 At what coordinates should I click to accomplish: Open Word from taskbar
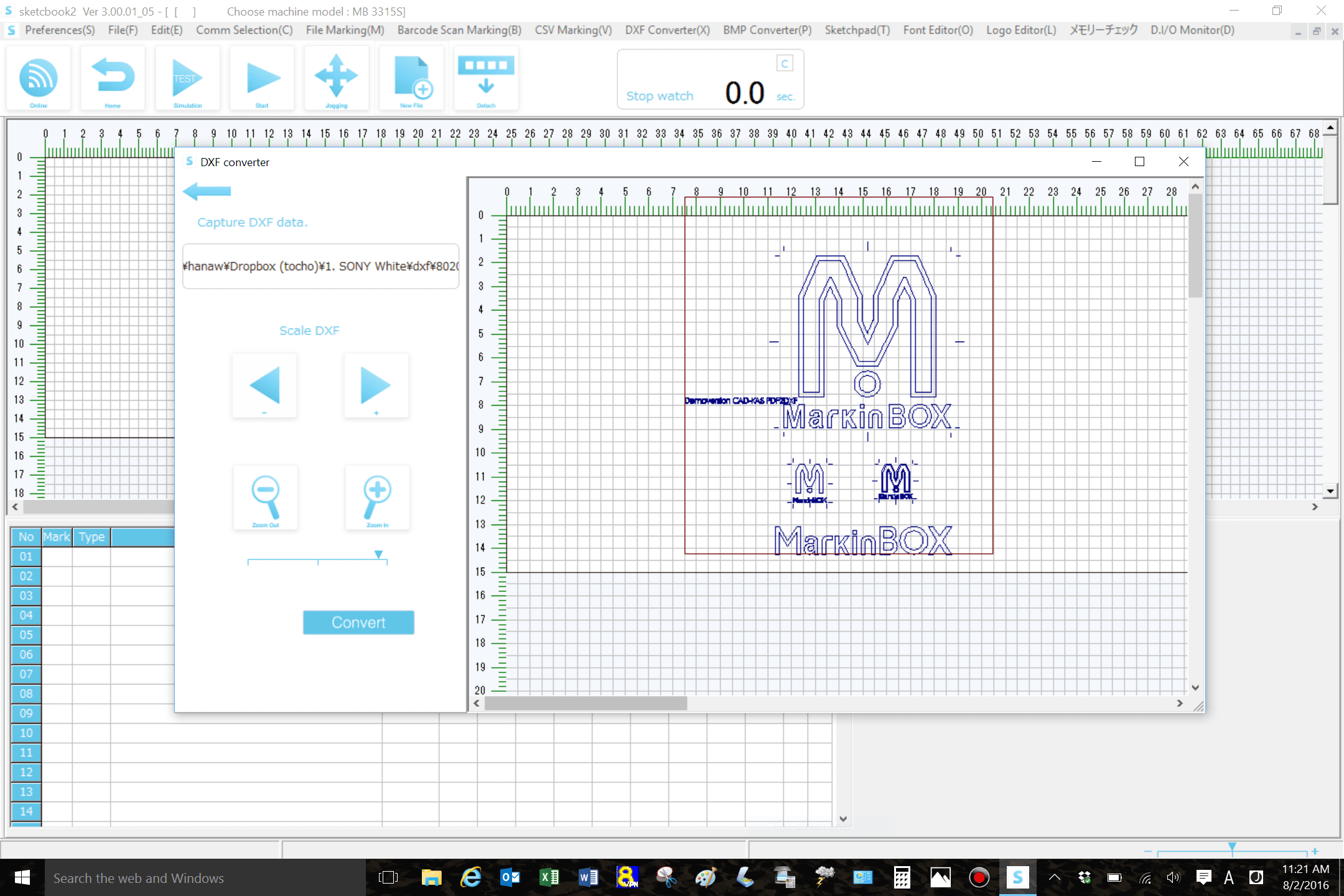[589, 878]
